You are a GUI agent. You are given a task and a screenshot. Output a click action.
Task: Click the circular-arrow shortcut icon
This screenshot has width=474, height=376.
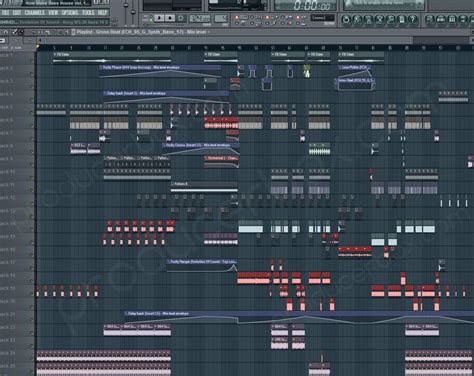point(346,19)
